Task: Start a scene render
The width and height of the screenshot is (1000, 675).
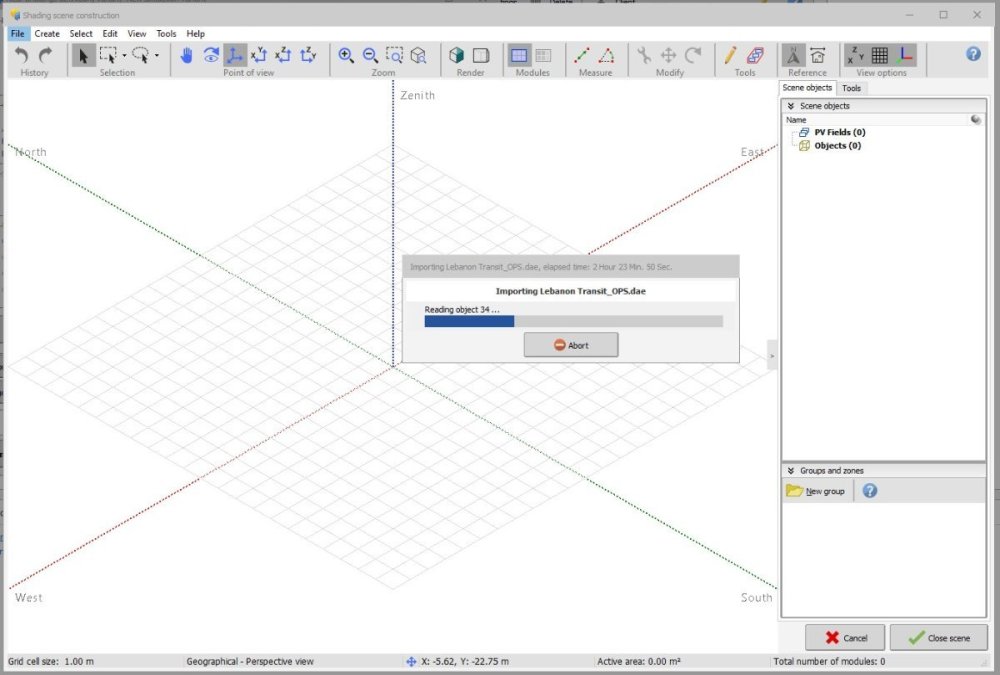Action: [x=457, y=57]
